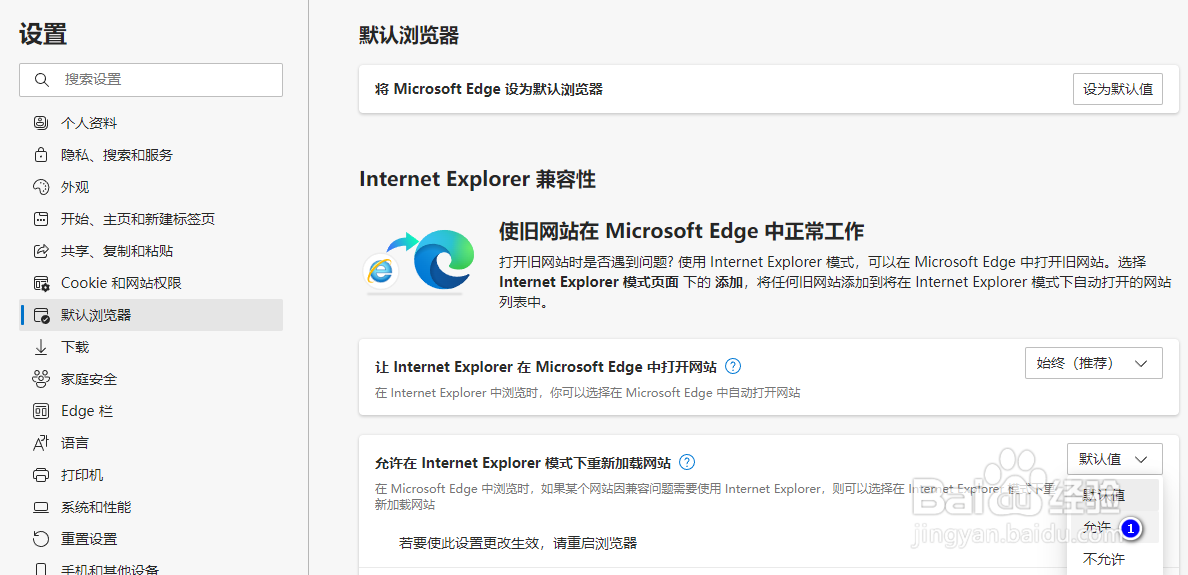Choose 允许 in the dropdown list

1113,527
